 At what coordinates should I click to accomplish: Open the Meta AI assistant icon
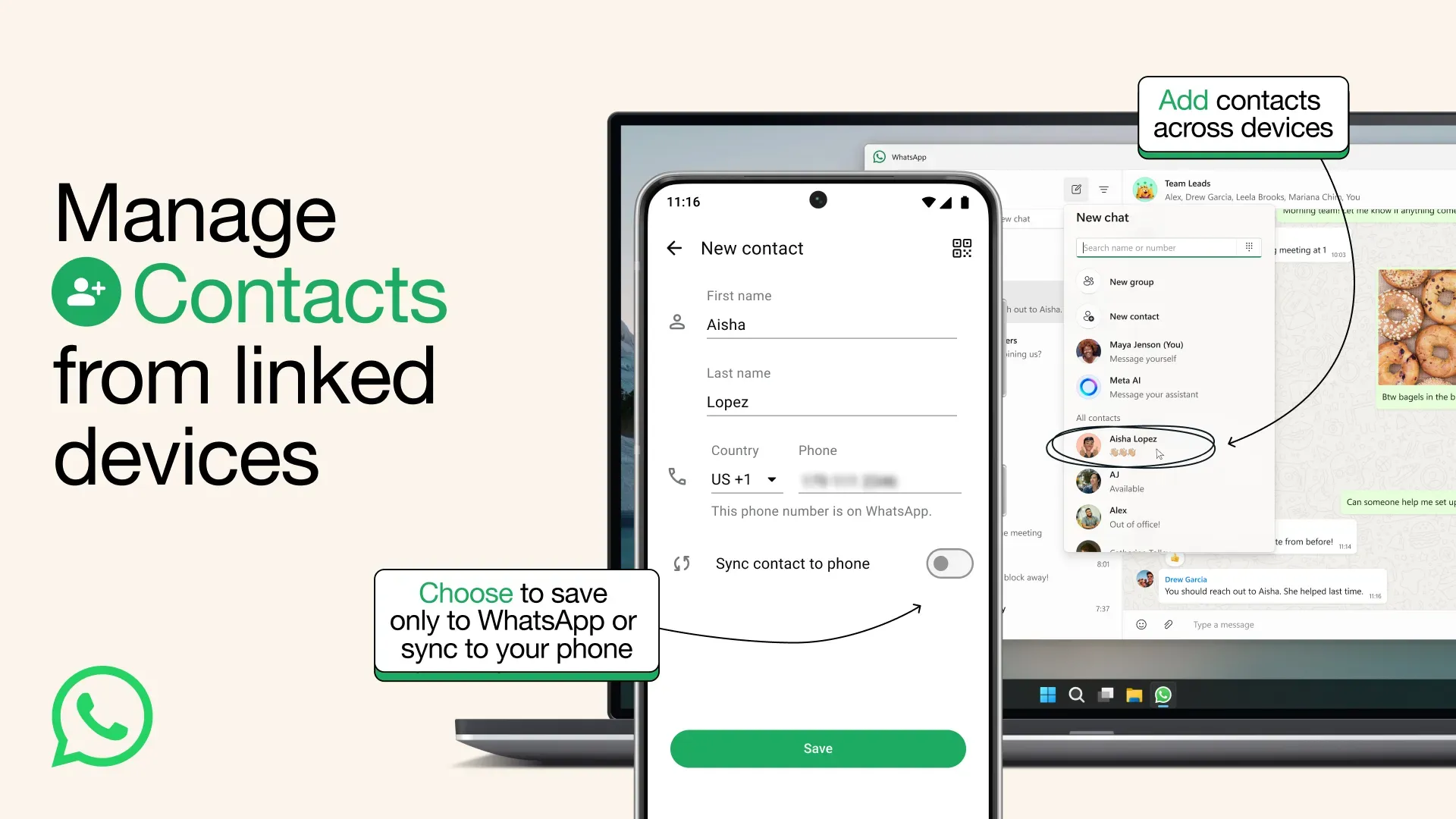[1088, 386]
